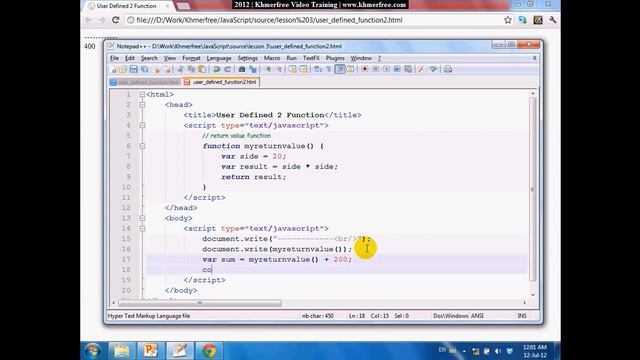Click the Chrome back arrow button
Image resolution: width=640 pixels, height=360 pixels.
tap(89, 20)
